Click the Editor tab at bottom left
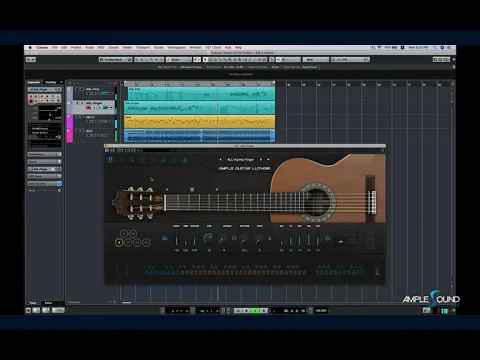This screenshot has width=480, height=360. click(49, 303)
